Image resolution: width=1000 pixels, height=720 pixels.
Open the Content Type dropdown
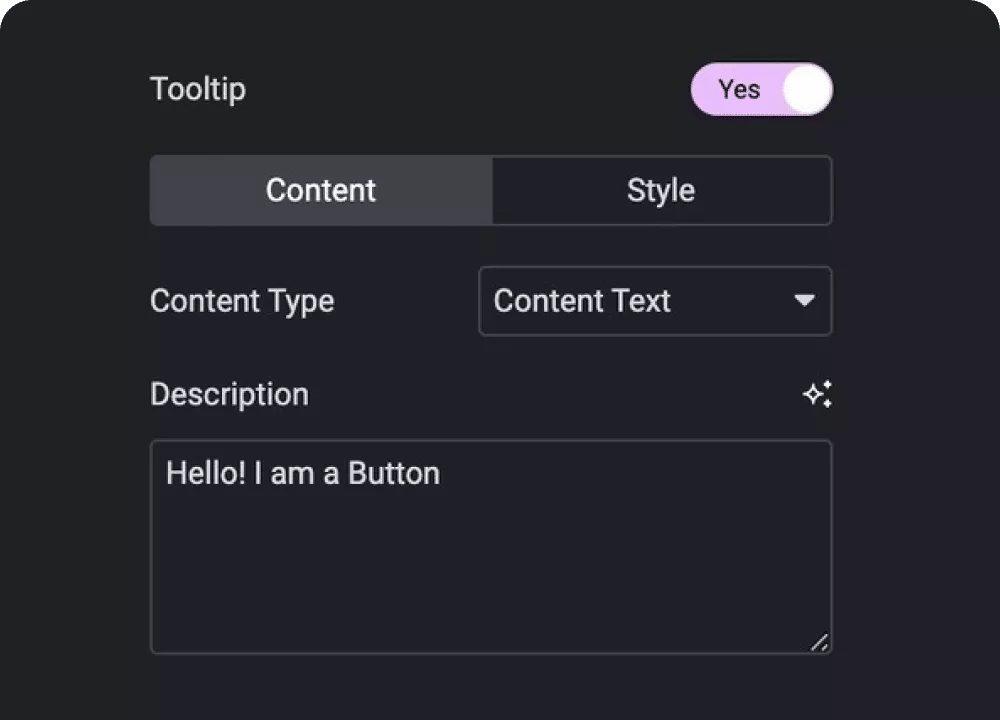[655, 301]
